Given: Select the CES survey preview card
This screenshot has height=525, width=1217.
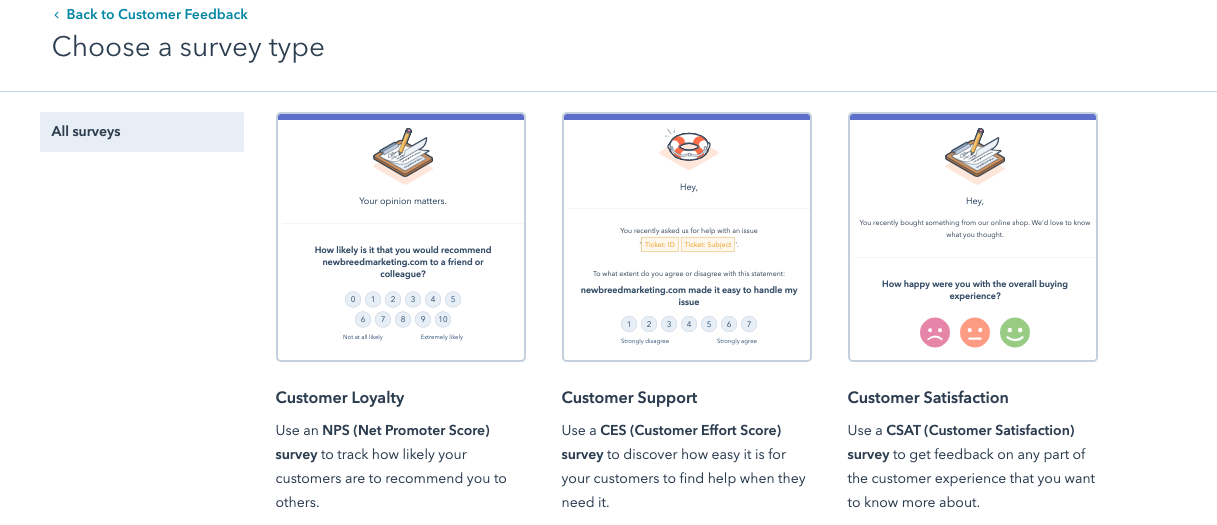Looking at the screenshot, I should [687, 237].
